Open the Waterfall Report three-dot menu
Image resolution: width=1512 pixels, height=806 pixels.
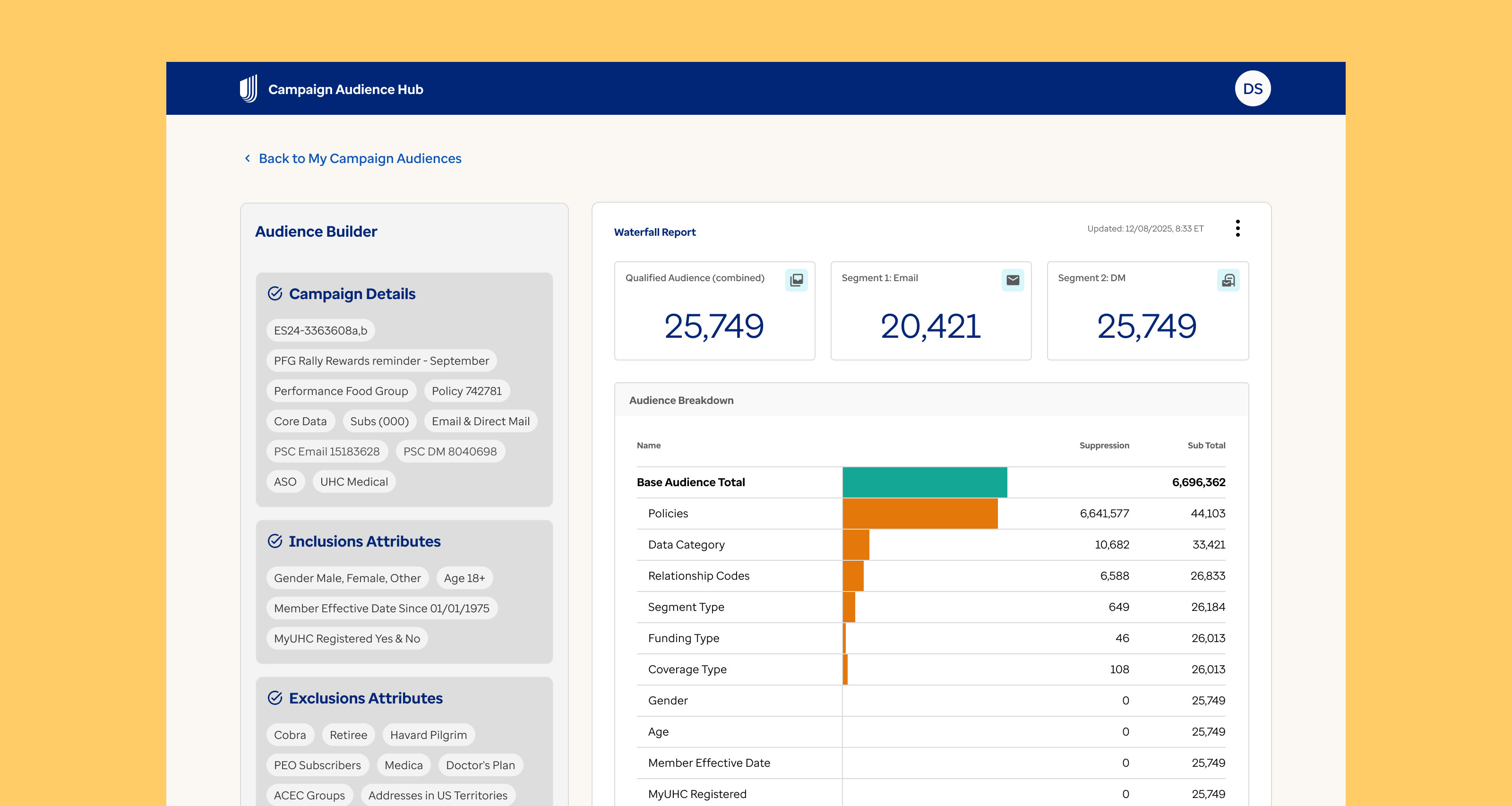[1237, 228]
